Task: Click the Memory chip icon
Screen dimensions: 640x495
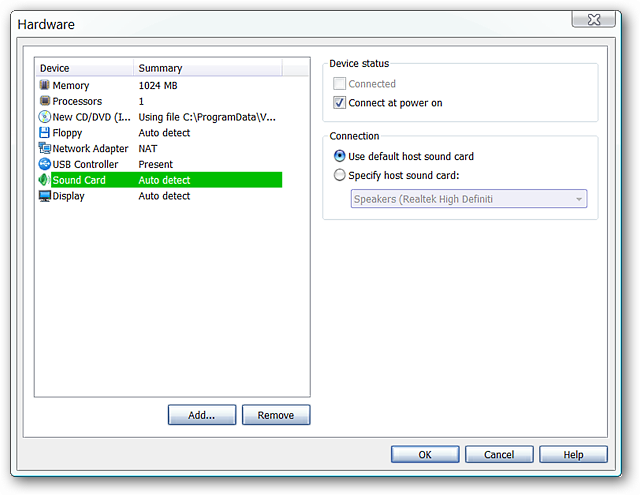Action: point(44,85)
